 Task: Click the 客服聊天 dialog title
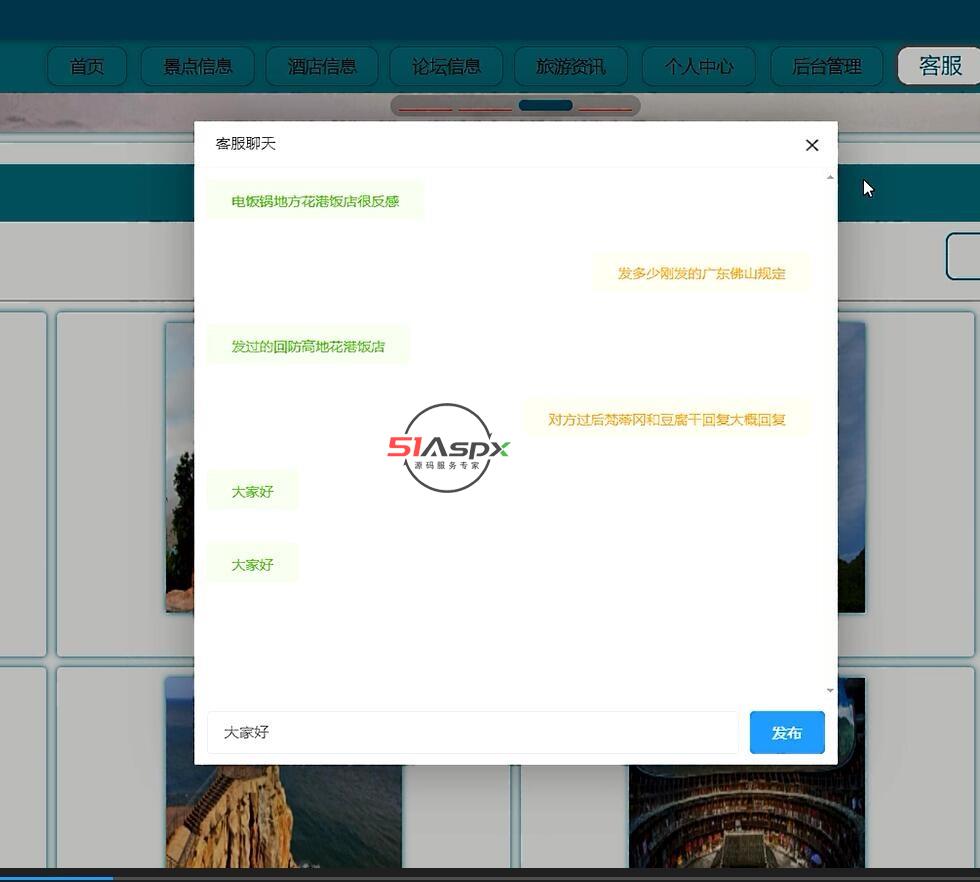point(246,144)
